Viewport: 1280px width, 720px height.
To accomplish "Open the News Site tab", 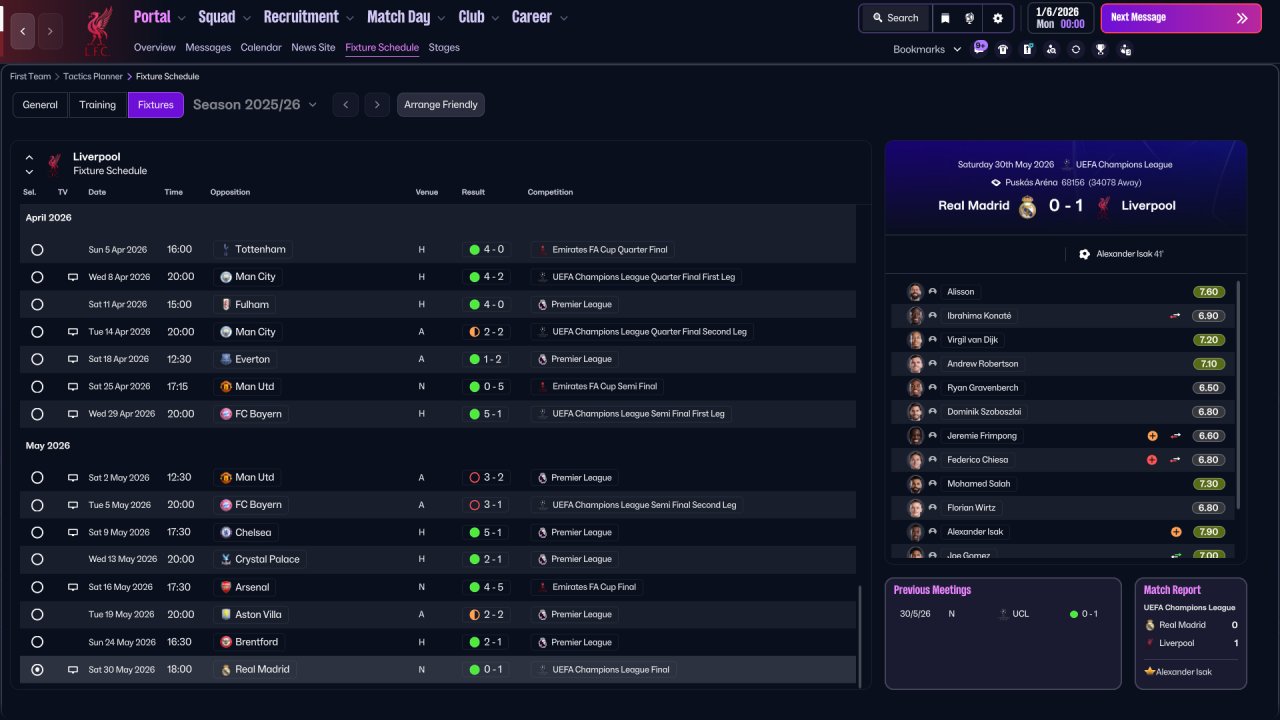I will click(x=313, y=47).
